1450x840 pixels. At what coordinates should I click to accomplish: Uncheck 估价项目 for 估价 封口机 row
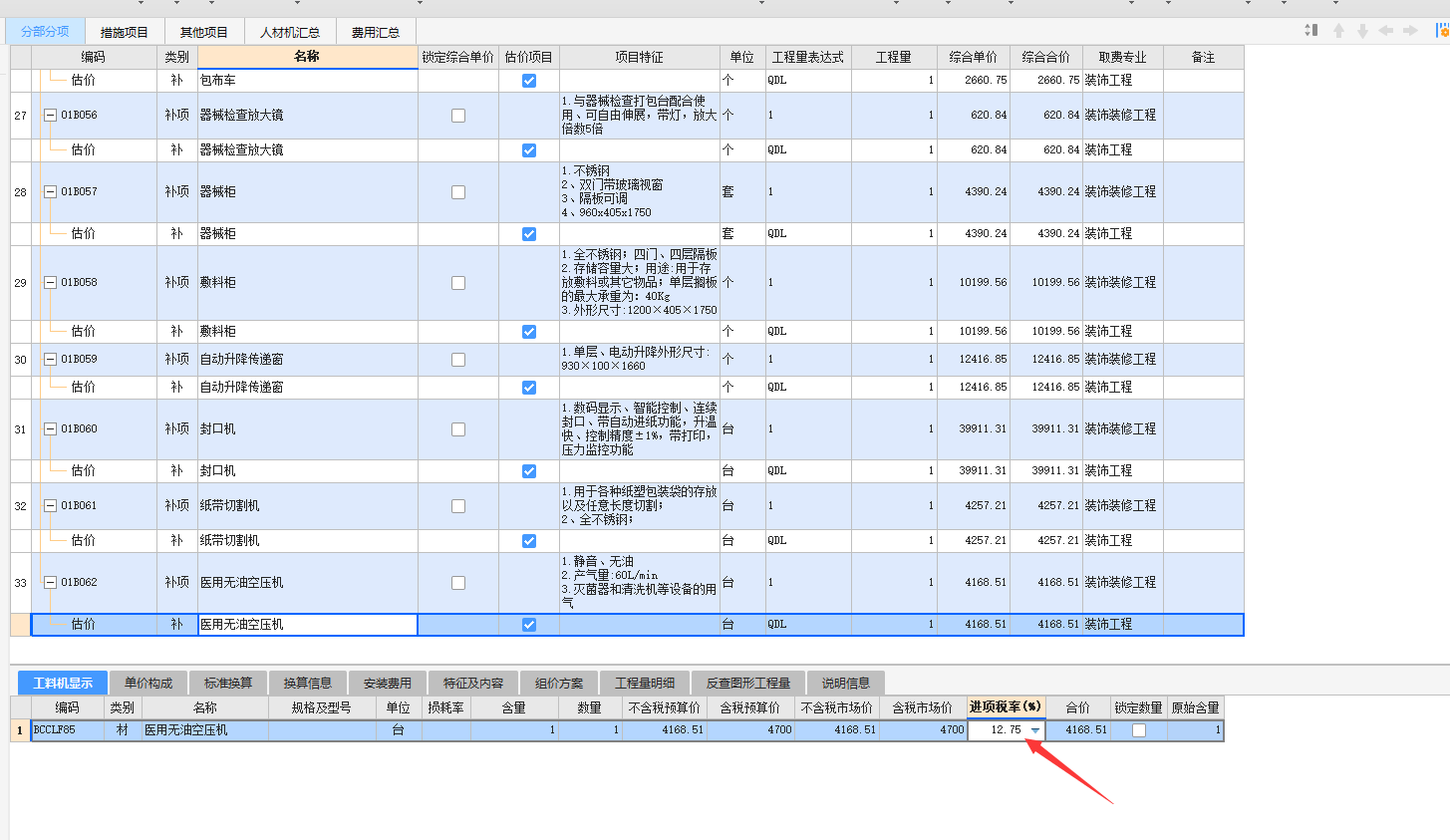coord(529,471)
